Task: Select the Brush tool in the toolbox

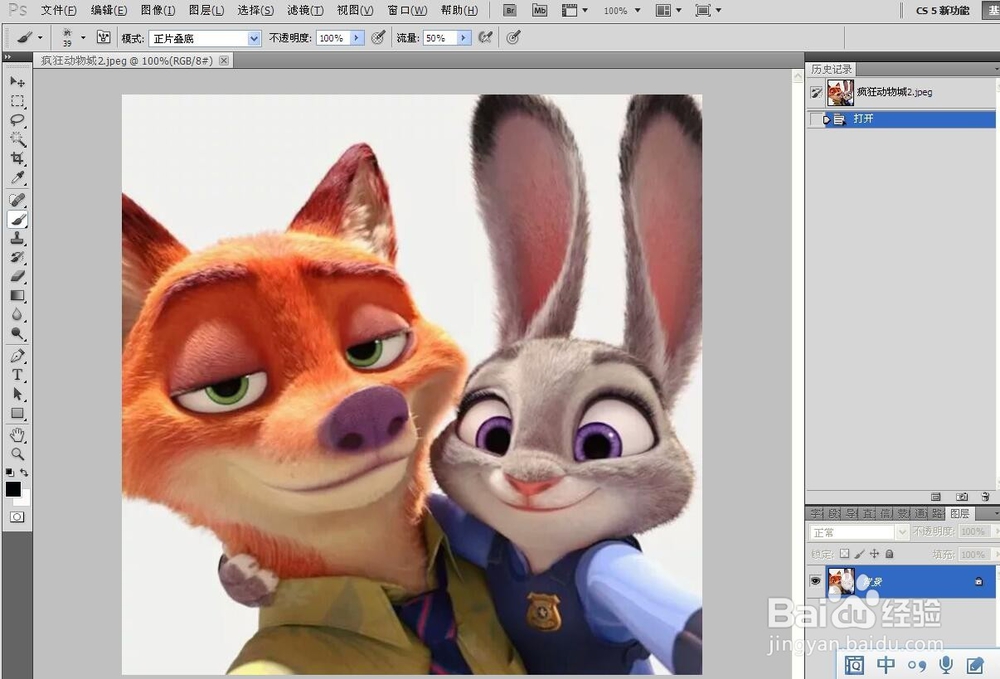Action: (17, 219)
